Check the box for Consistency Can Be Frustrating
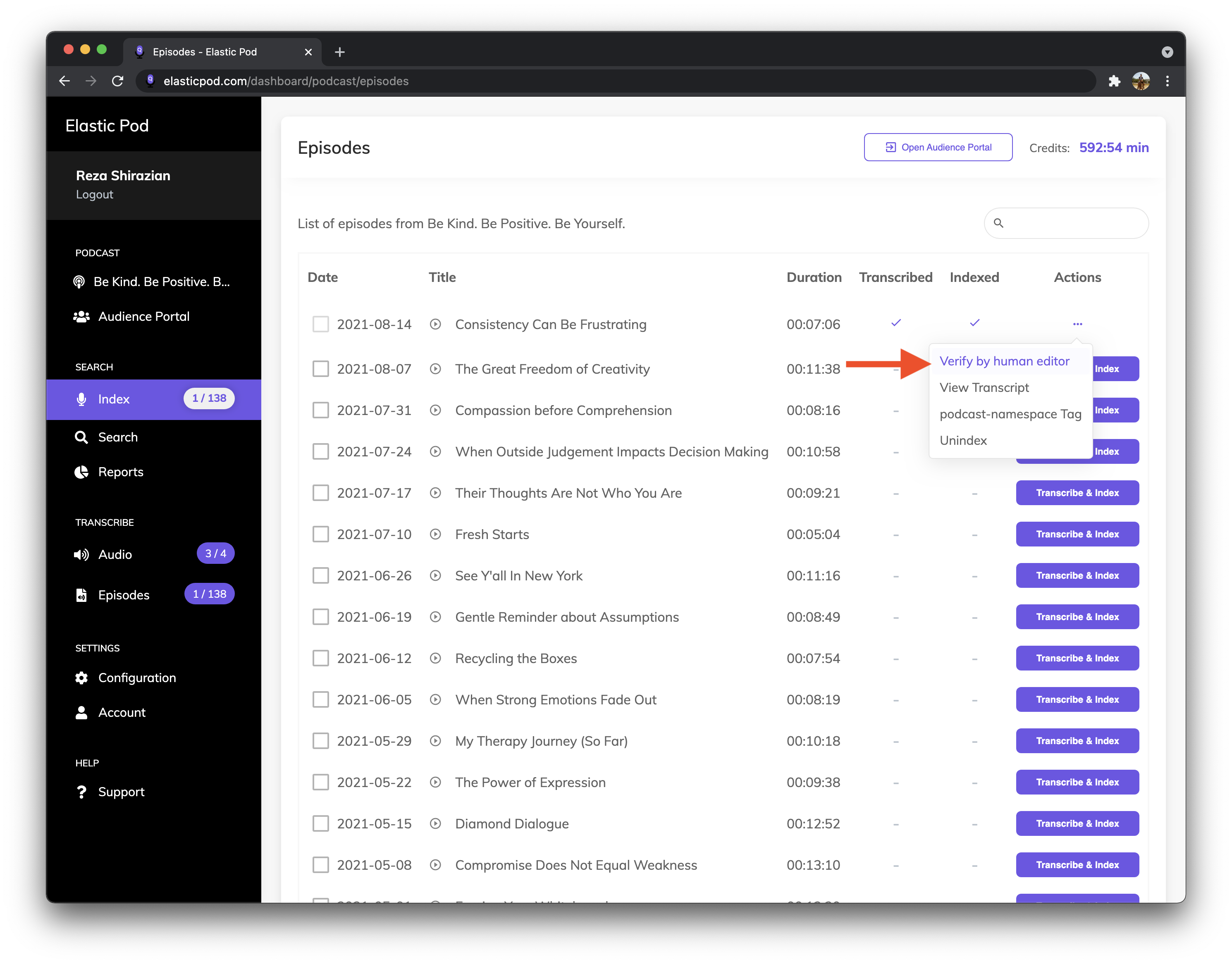Screen dimensions: 1232x964 320,324
